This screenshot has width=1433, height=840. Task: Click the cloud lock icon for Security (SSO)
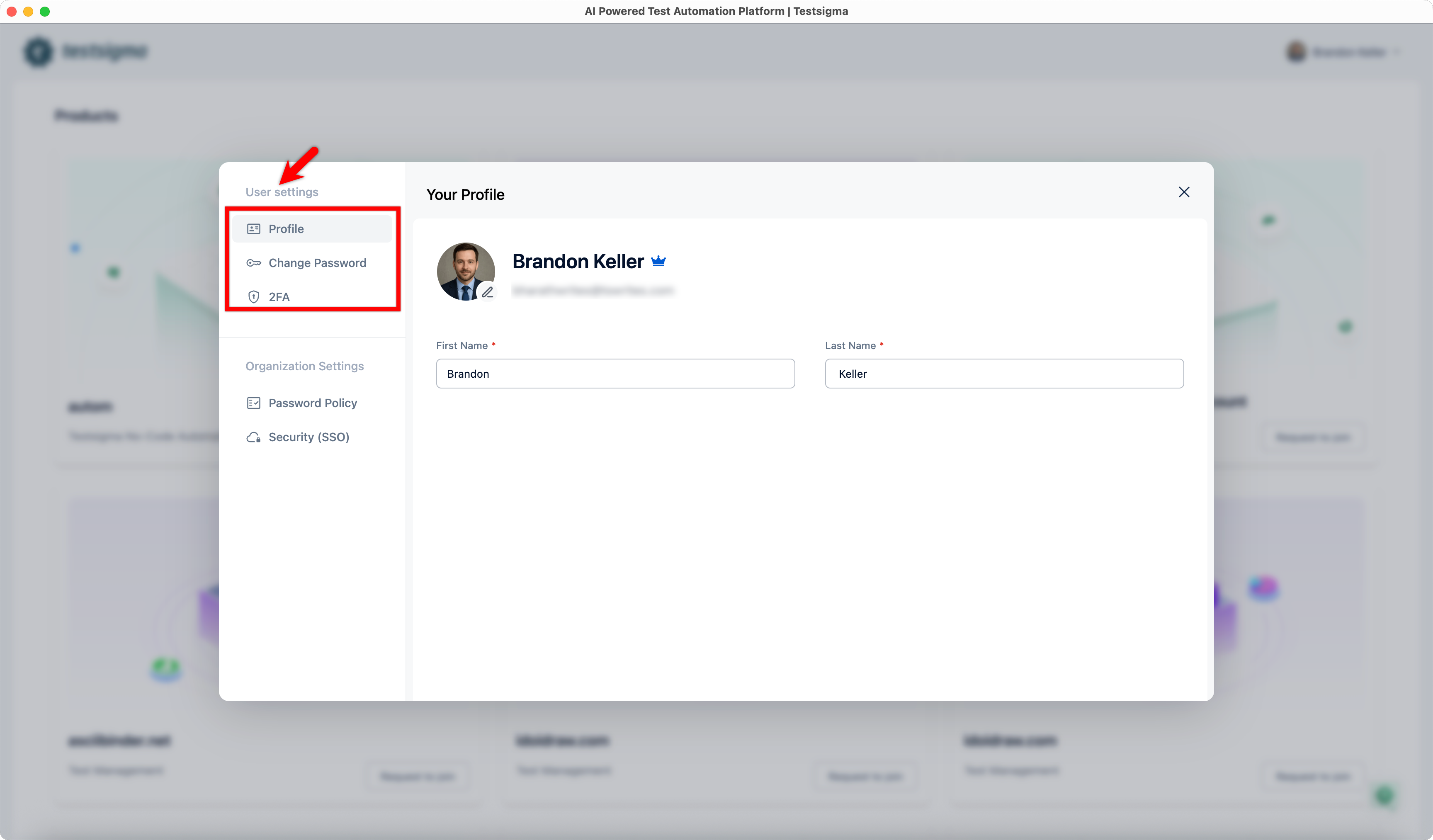pos(254,437)
